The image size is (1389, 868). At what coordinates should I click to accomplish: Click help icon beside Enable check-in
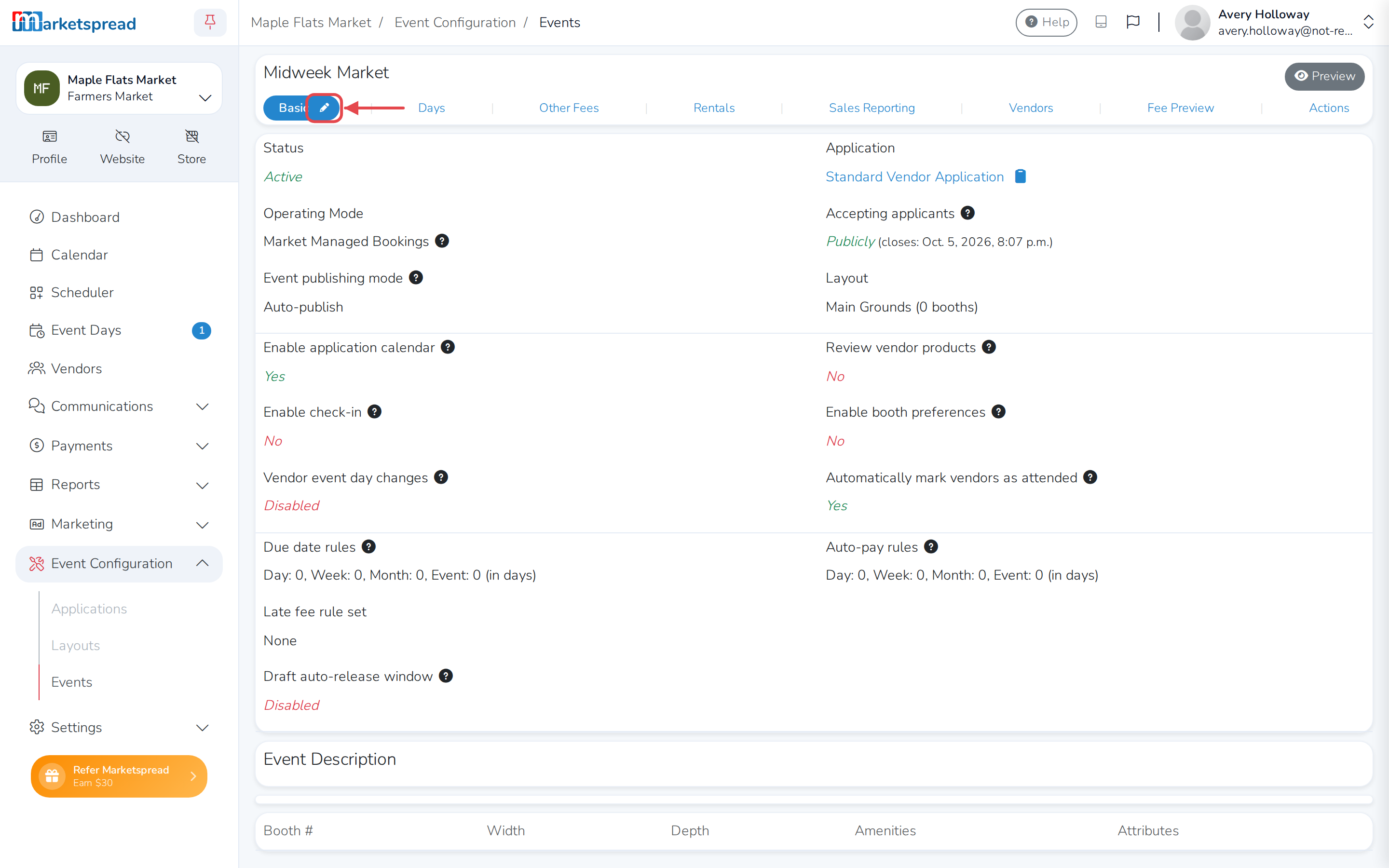coord(375,412)
